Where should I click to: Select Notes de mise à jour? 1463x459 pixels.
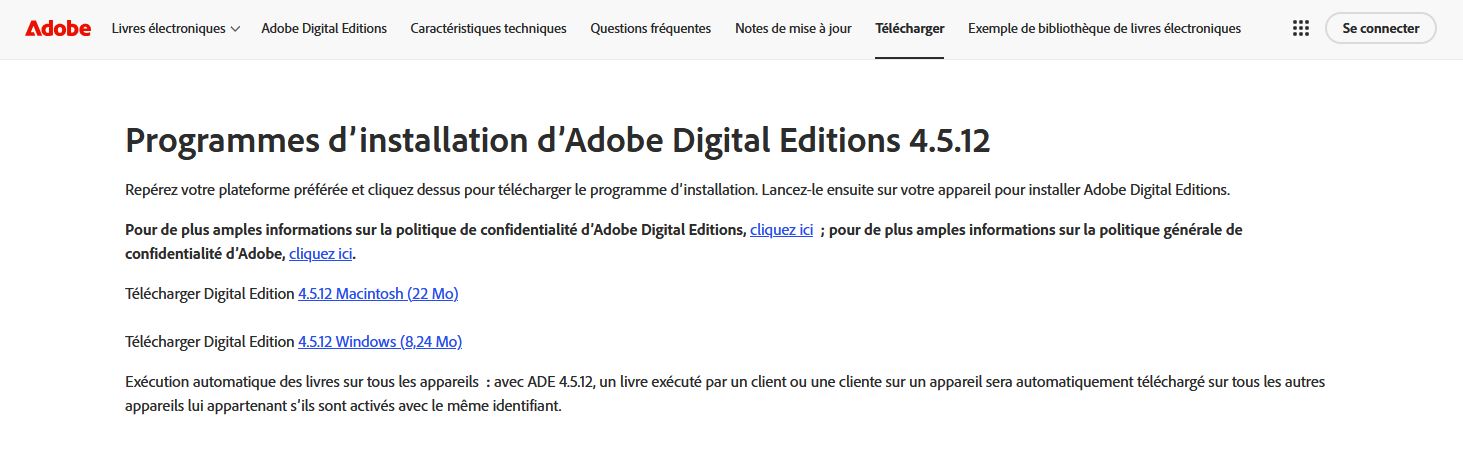[x=793, y=28]
